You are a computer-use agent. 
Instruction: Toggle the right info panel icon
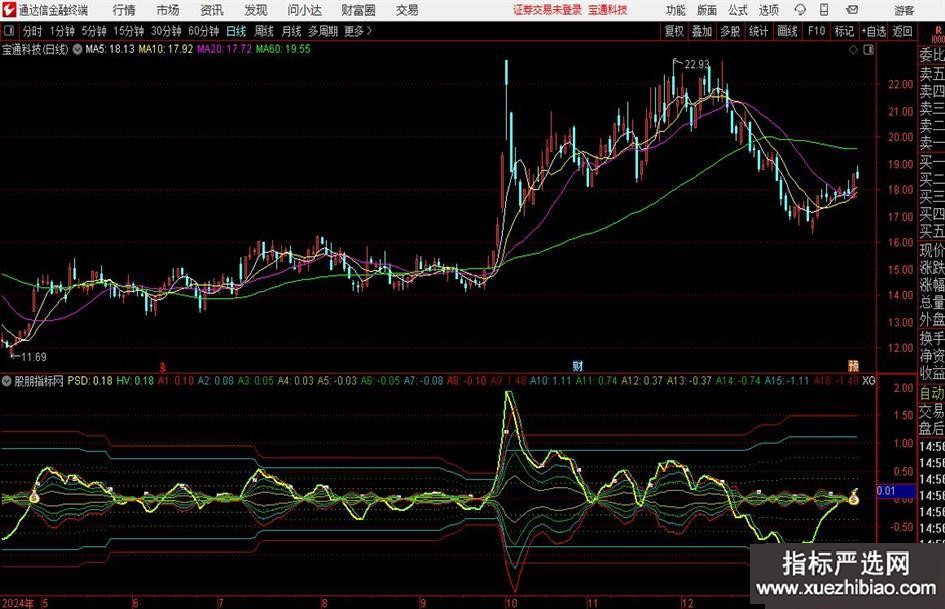tap(868, 50)
